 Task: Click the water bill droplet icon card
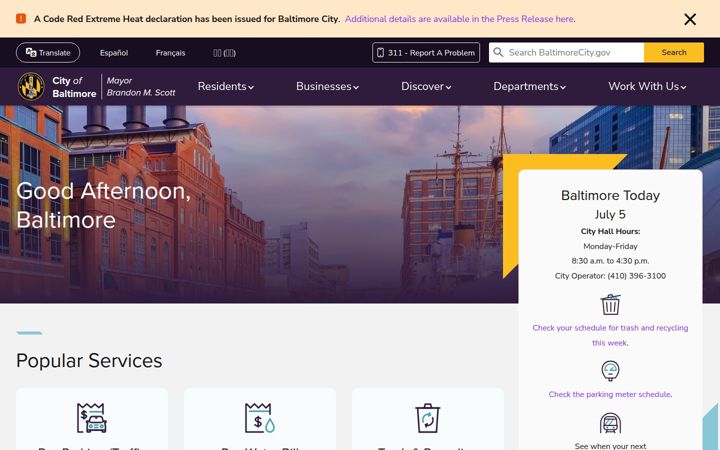point(259,418)
